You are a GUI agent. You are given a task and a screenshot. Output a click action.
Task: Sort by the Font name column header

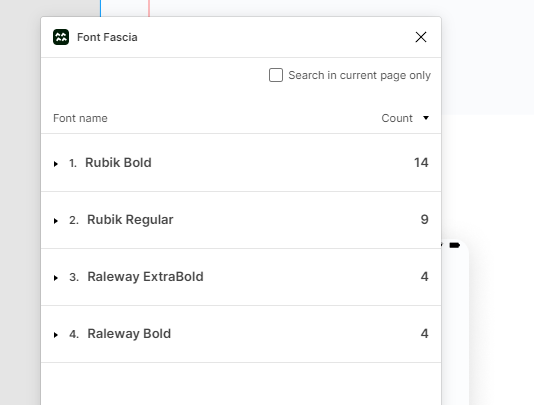tap(80, 118)
